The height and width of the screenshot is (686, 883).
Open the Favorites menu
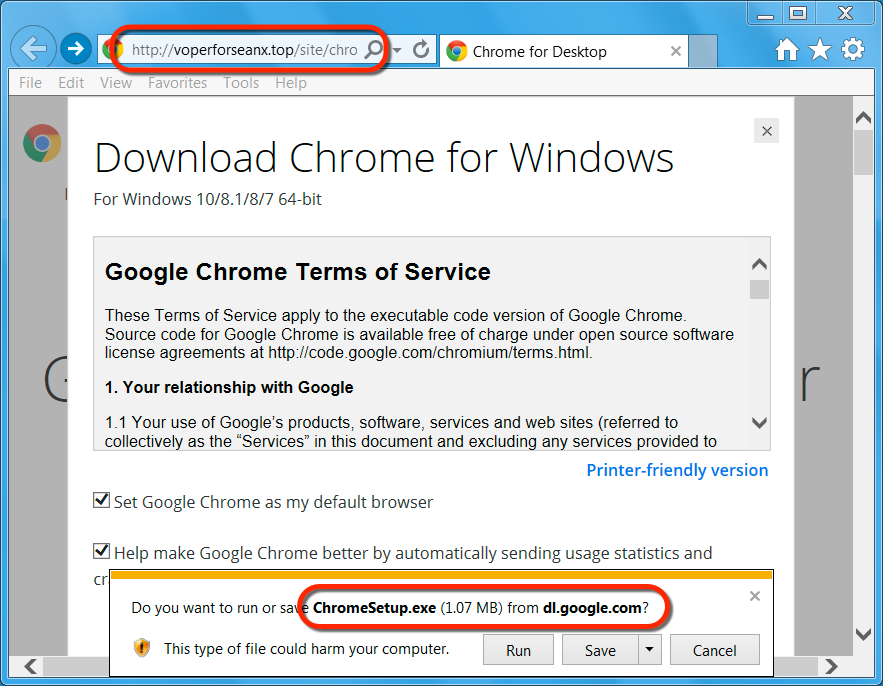[177, 83]
